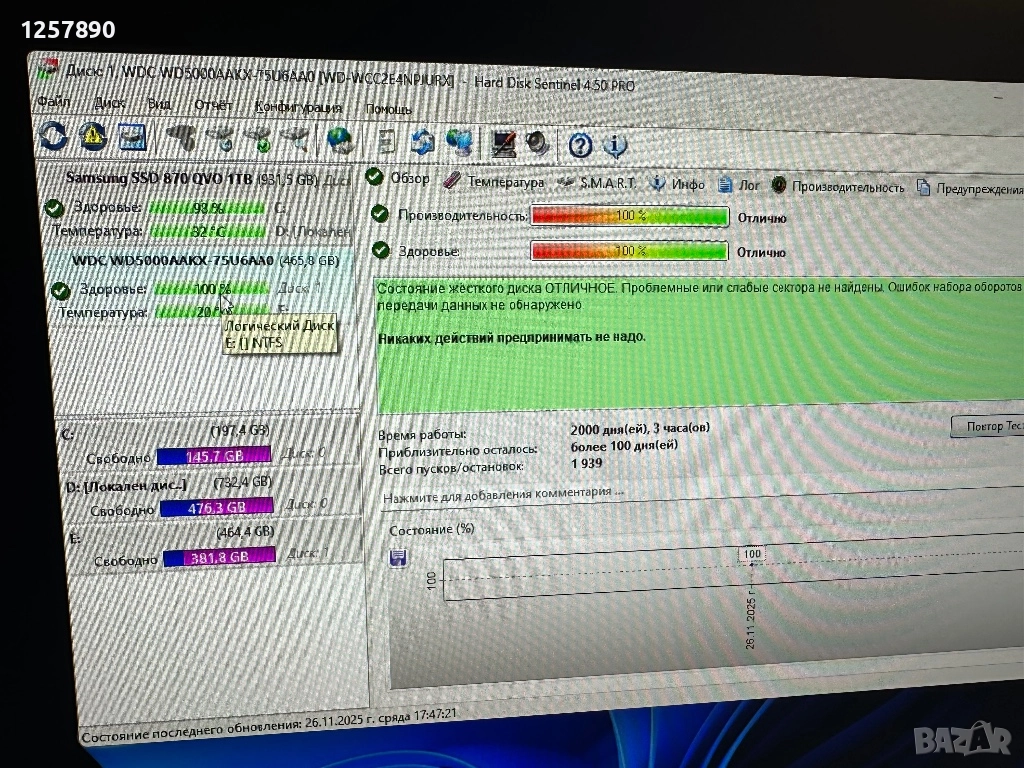Image resolution: width=1024 pixels, height=768 pixels.
Task: Click the WDC disk health bar showing 100 %
Action: (211, 288)
